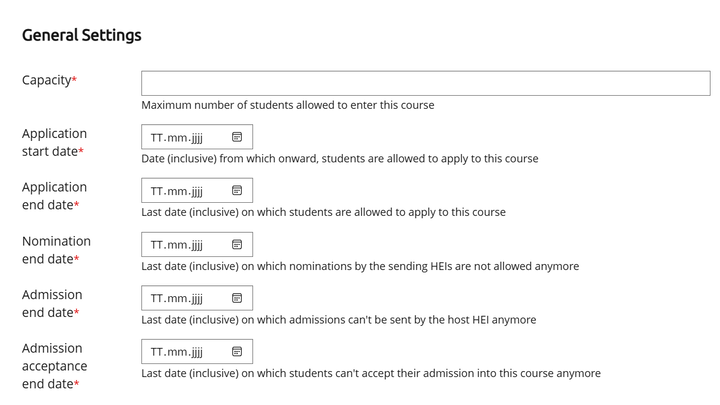
Task: Open calendar picker for Application end date
Action: [237, 191]
